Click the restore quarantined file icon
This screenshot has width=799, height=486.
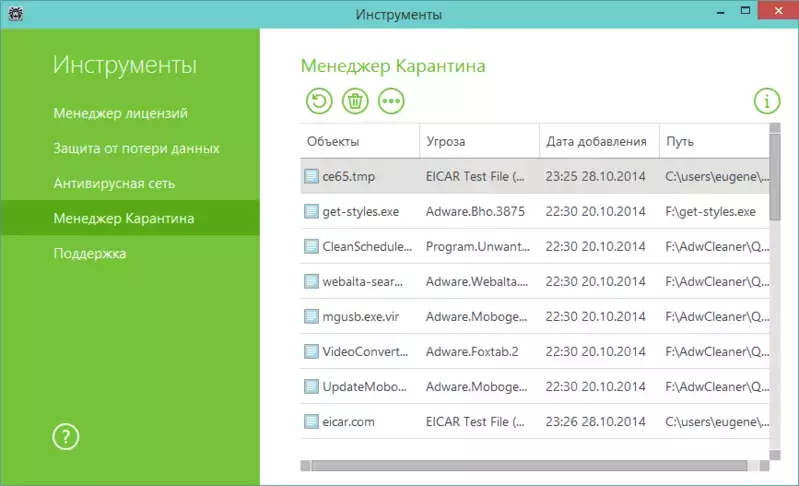pyautogui.click(x=319, y=101)
